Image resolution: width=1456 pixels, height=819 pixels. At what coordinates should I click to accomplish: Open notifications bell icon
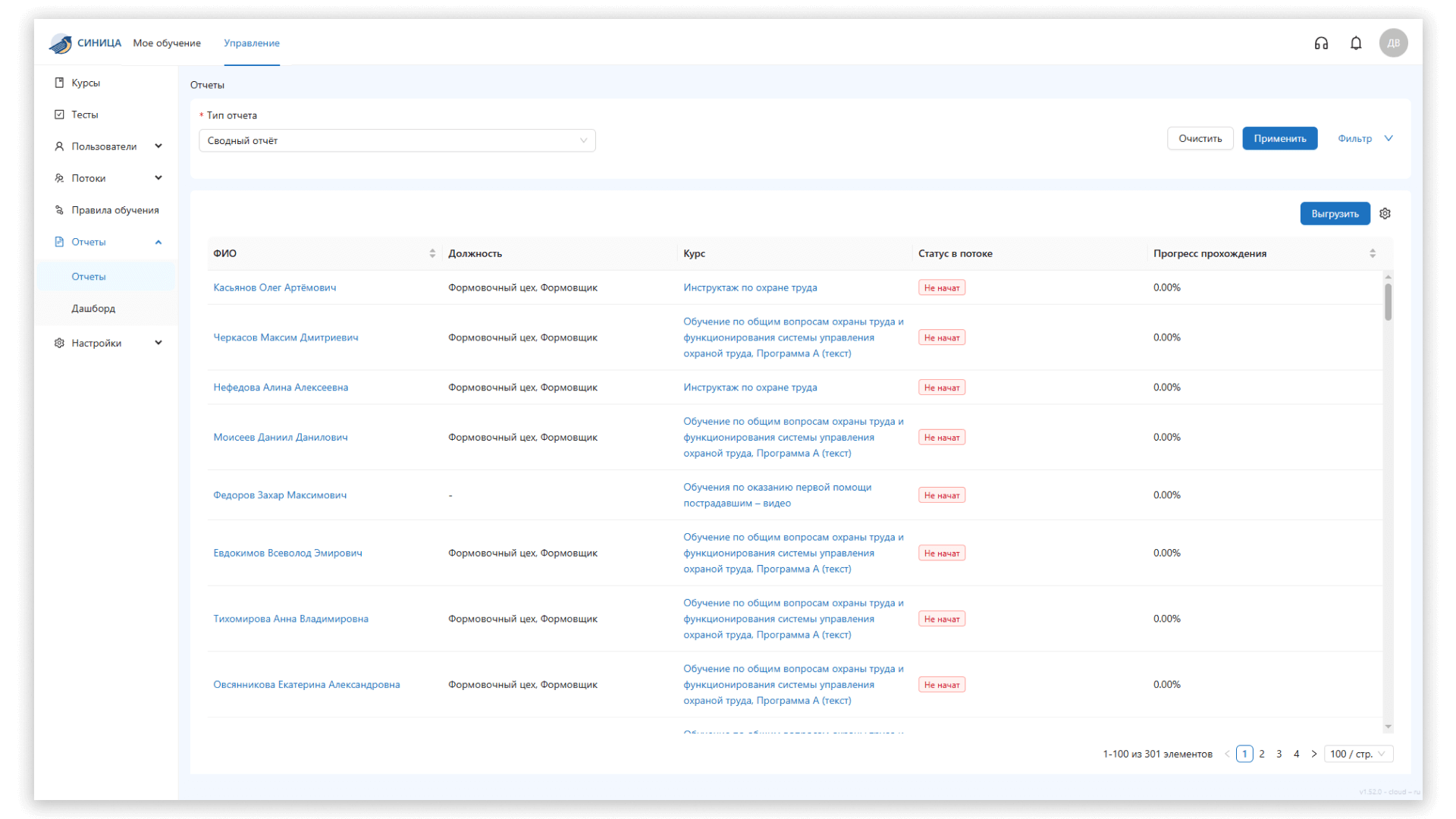coord(1356,43)
